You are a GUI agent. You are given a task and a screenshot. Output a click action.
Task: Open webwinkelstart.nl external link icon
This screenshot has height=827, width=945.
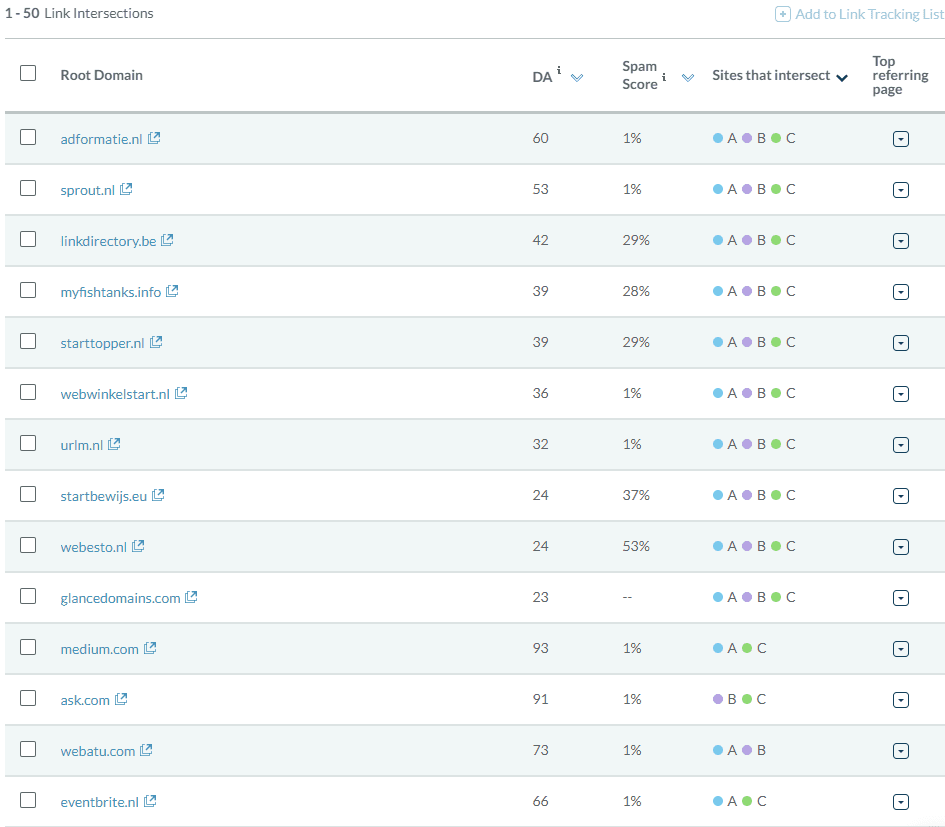point(181,393)
